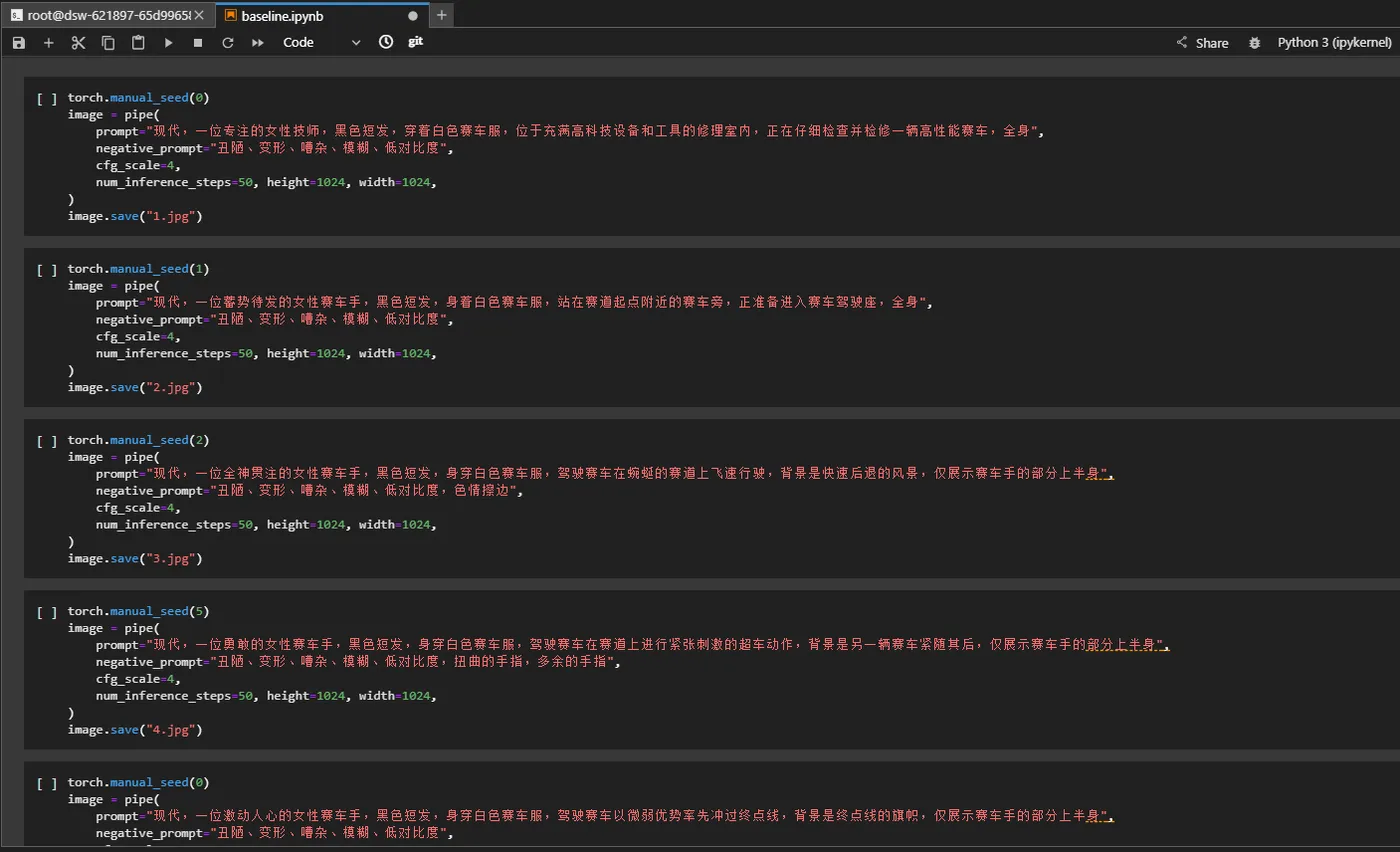Screen dimensions: 1400x852
Task: Click the [ ] prompt of the 1.jpg cell
Action: pos(46,99)
